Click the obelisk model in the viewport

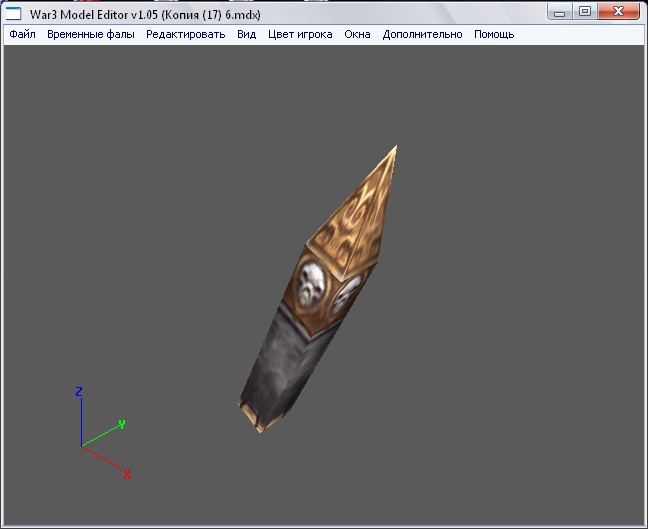pyautogui.click(x=318, y=289)
